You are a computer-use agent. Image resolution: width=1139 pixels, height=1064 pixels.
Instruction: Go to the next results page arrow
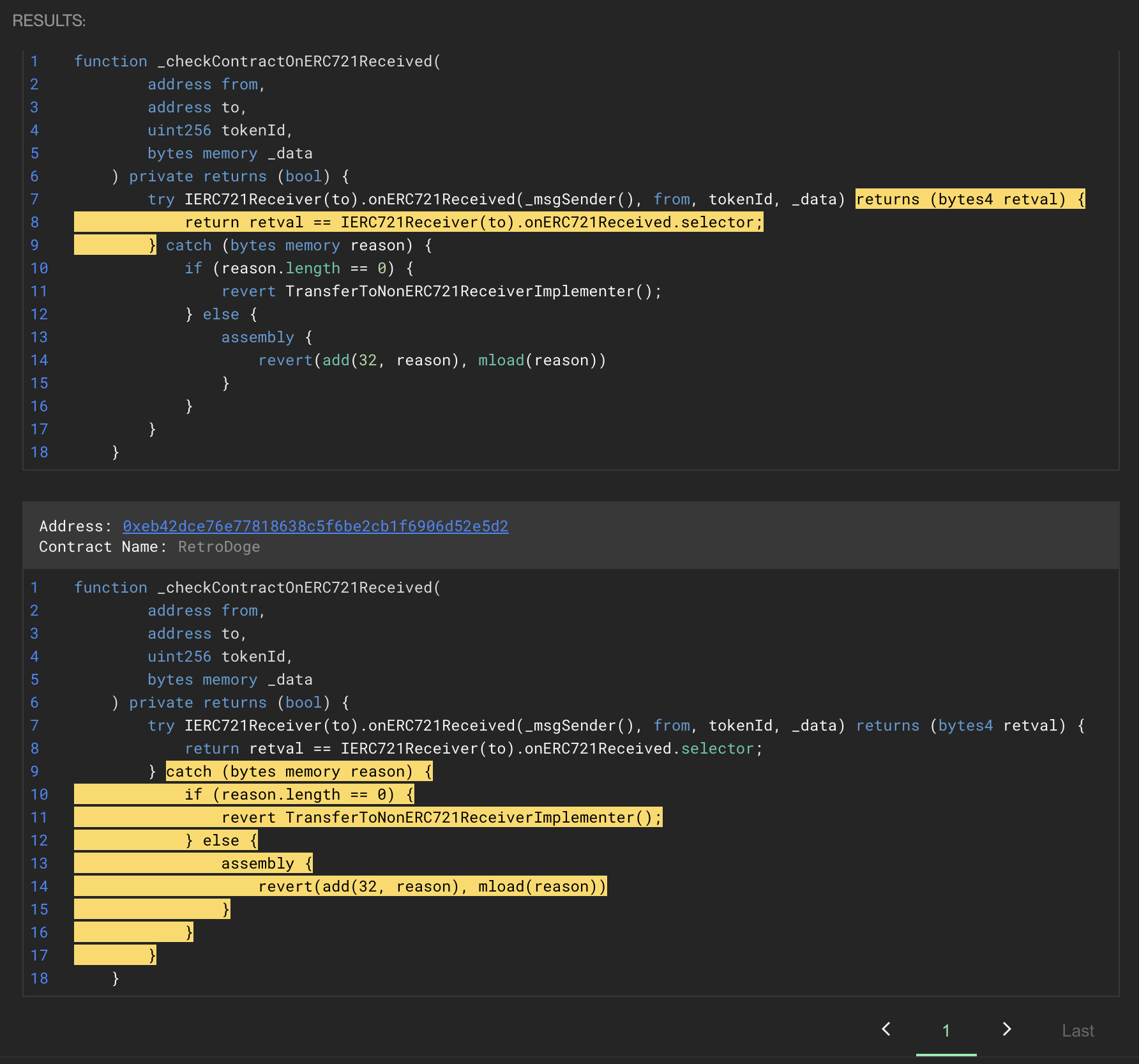tap(1007, 1029)
